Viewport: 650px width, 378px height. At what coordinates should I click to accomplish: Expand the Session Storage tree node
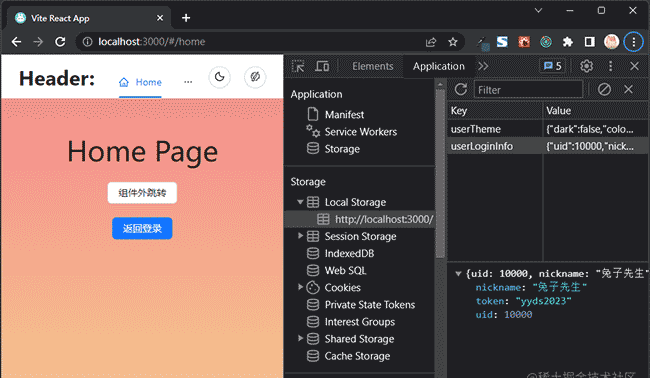pyautogui.click(x=300, y=236)
